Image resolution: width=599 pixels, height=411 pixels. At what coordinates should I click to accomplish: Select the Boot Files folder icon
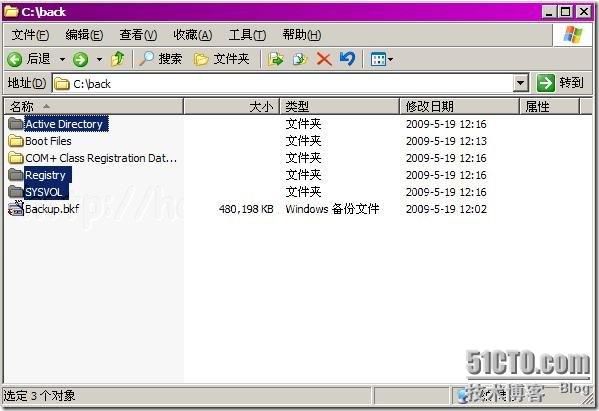point(16,141)
